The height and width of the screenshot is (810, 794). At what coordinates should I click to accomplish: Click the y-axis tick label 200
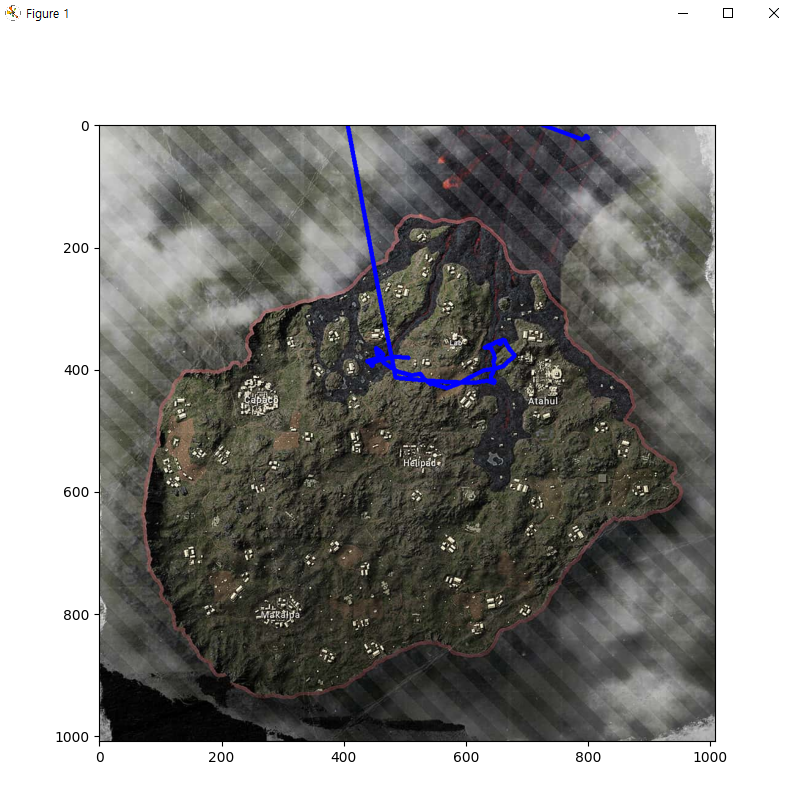pyautogui.click(x=76, y=248)
